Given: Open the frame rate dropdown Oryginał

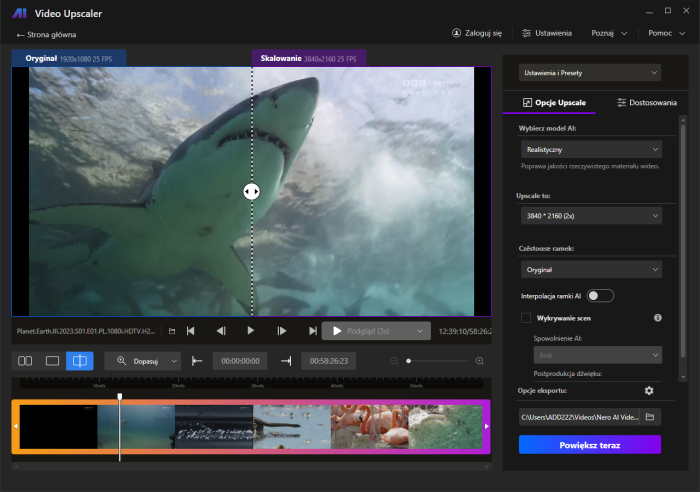Looking at the screenshot, I should point(591,270).
